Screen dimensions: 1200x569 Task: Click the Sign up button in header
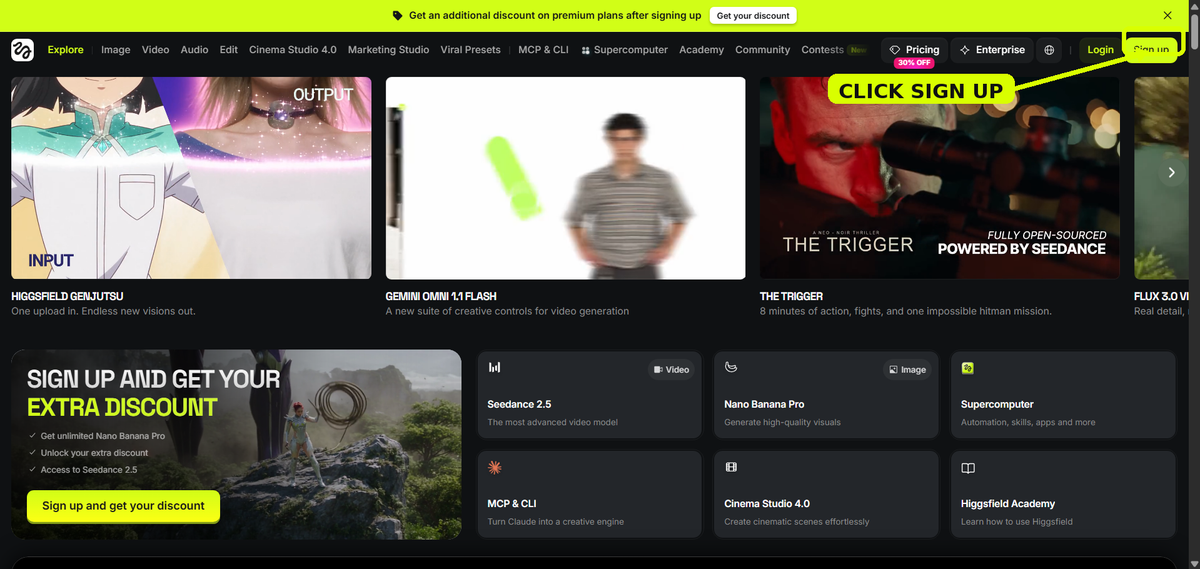coord(1151,49)
